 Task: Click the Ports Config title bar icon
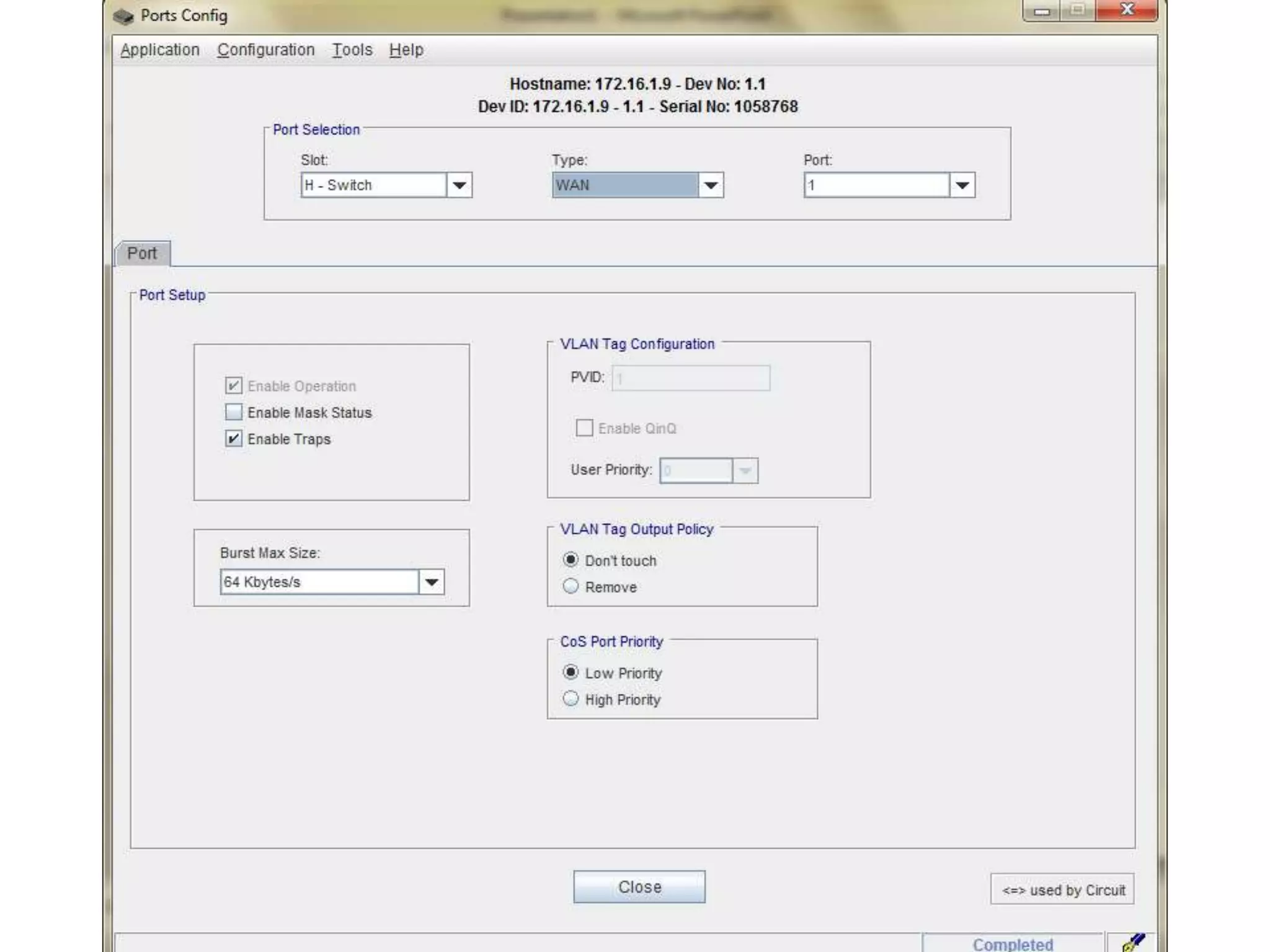click(x=123, y=16)
